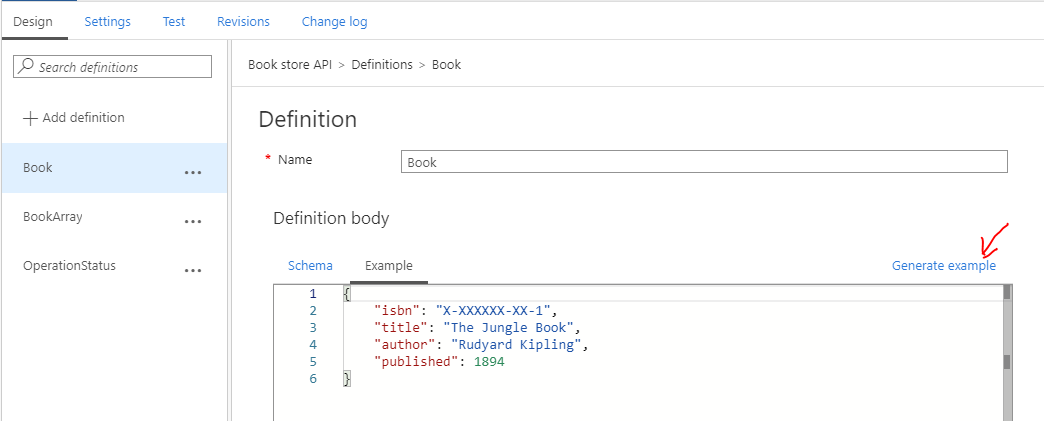1044x421 pixels.
Task: Select the Example tab
Action: point(389,266)
